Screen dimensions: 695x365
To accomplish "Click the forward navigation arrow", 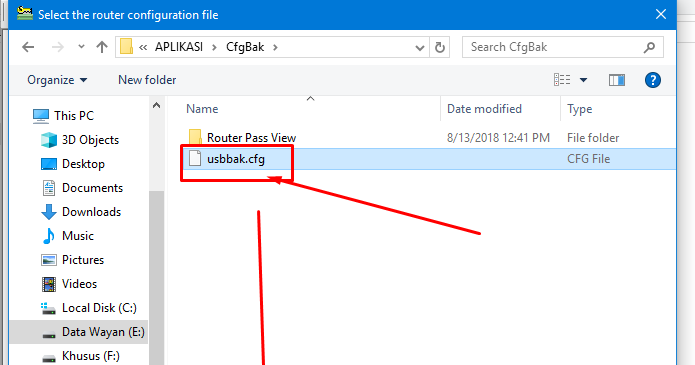I will coord(58,47).
